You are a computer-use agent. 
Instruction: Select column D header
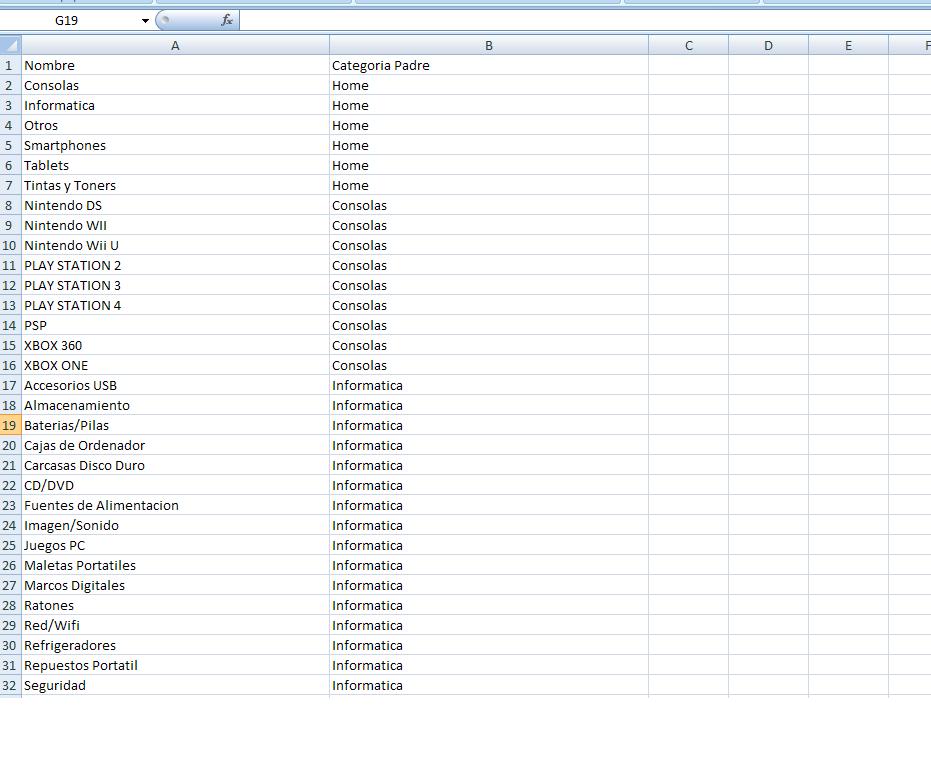tap(768, 45)
